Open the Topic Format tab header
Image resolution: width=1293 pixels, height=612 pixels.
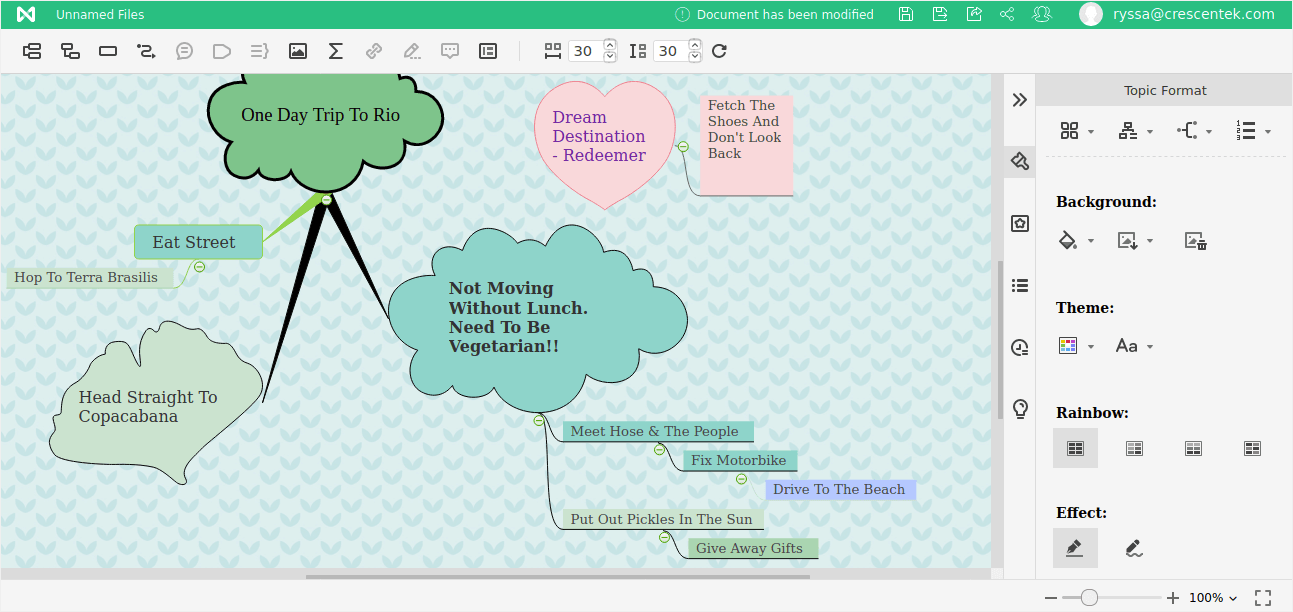click(1164, 90)
